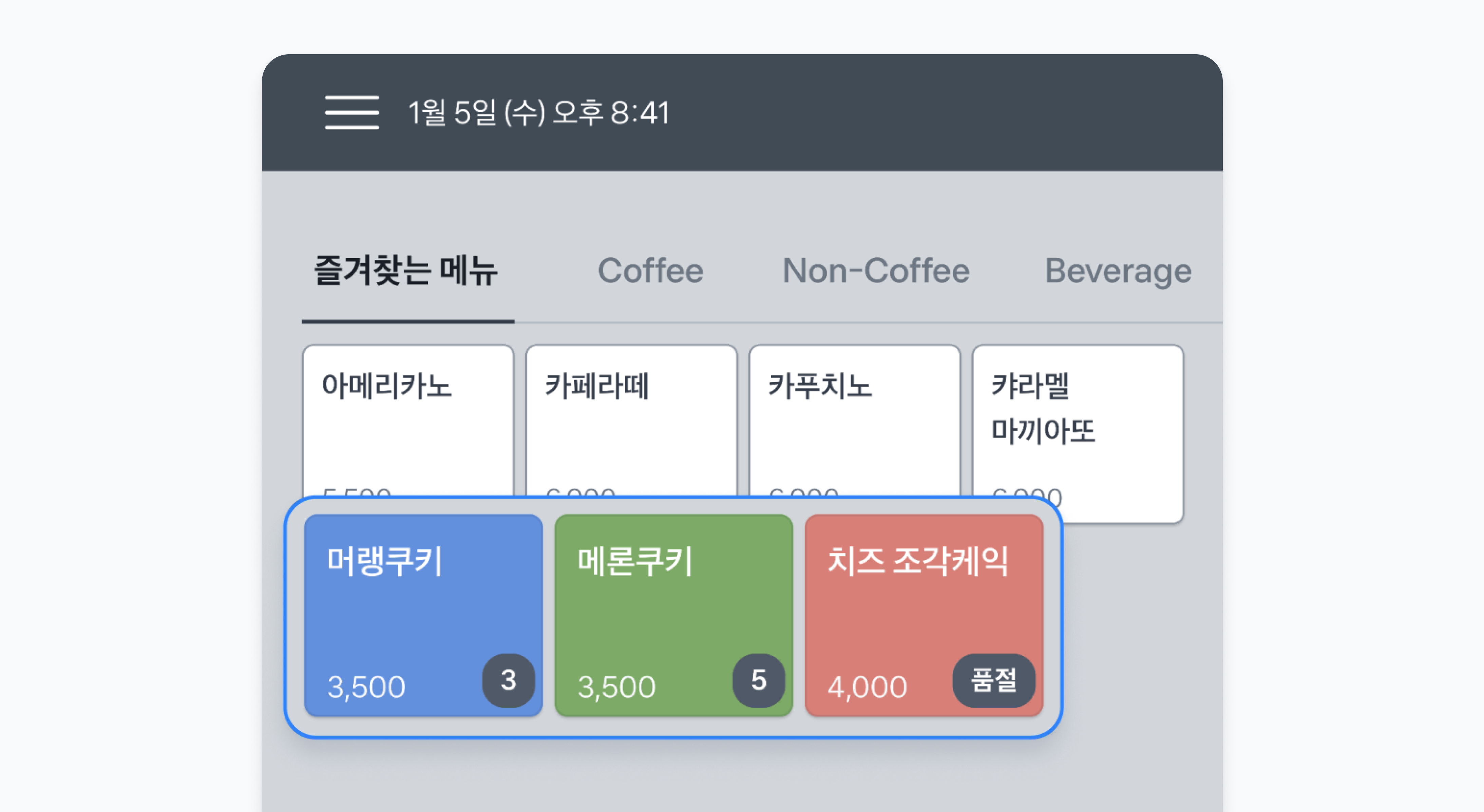Click the 3,500 price on 메론쿠키
This screenshot has height=812, width=1484.
click(x=616, y=687)
